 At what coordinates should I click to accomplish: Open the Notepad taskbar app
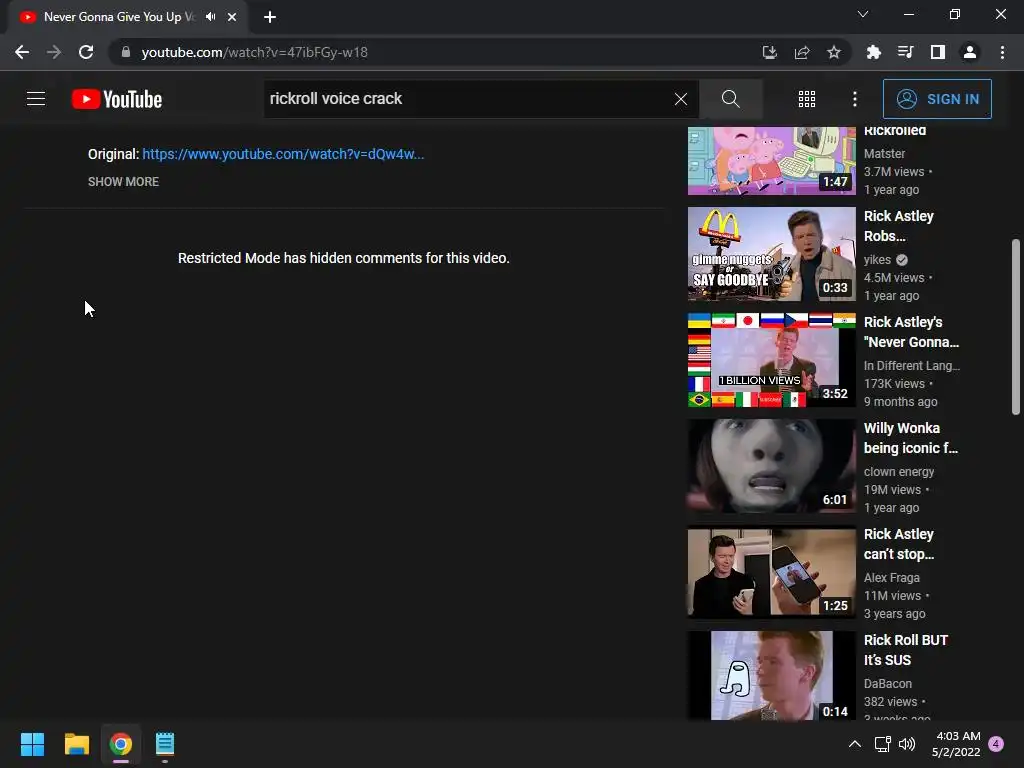pyautogui.click(x=165, y=744)
